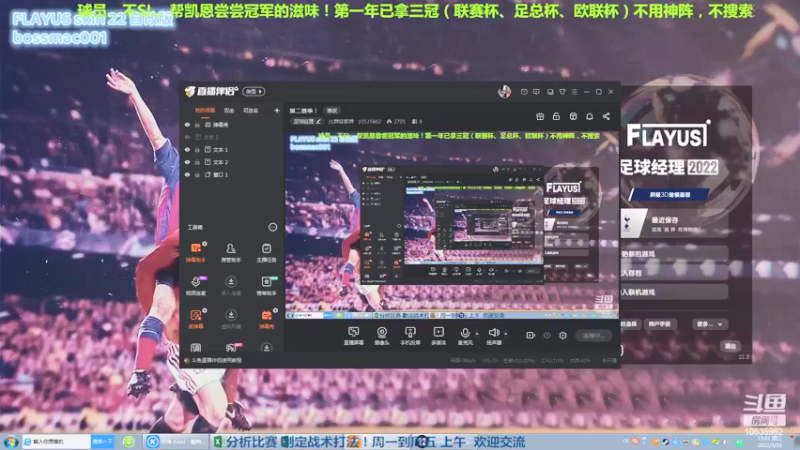Select the 文本 1 source row

232,149
